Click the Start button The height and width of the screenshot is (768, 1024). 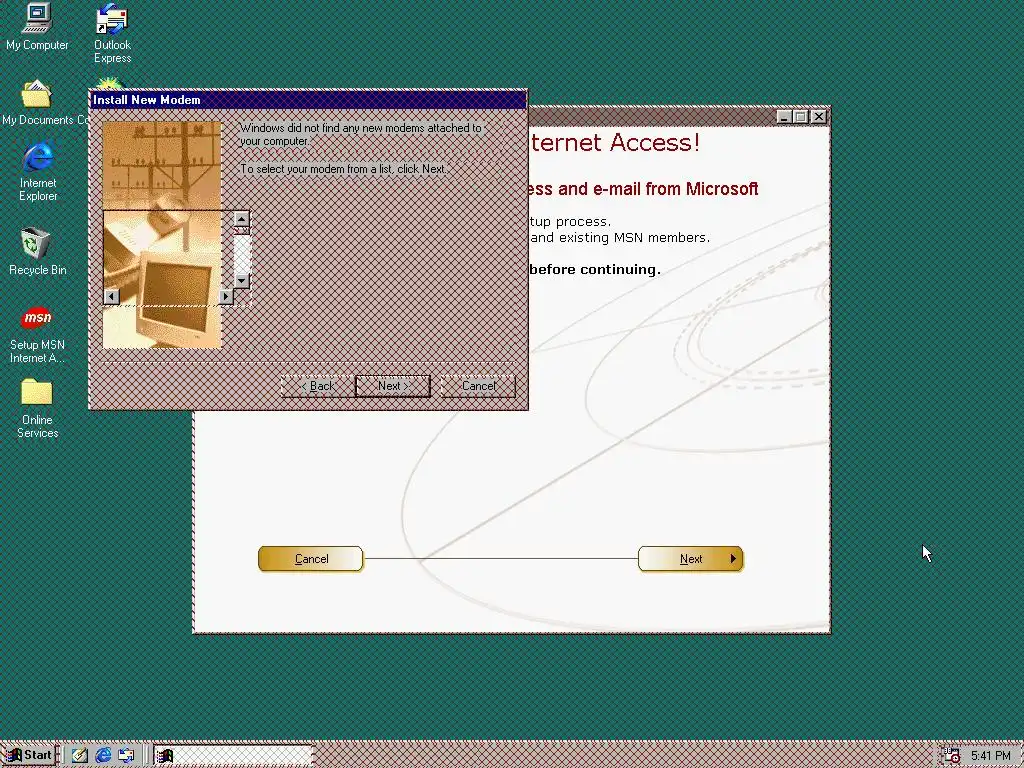pyautogui.click(x=29, y=756)
